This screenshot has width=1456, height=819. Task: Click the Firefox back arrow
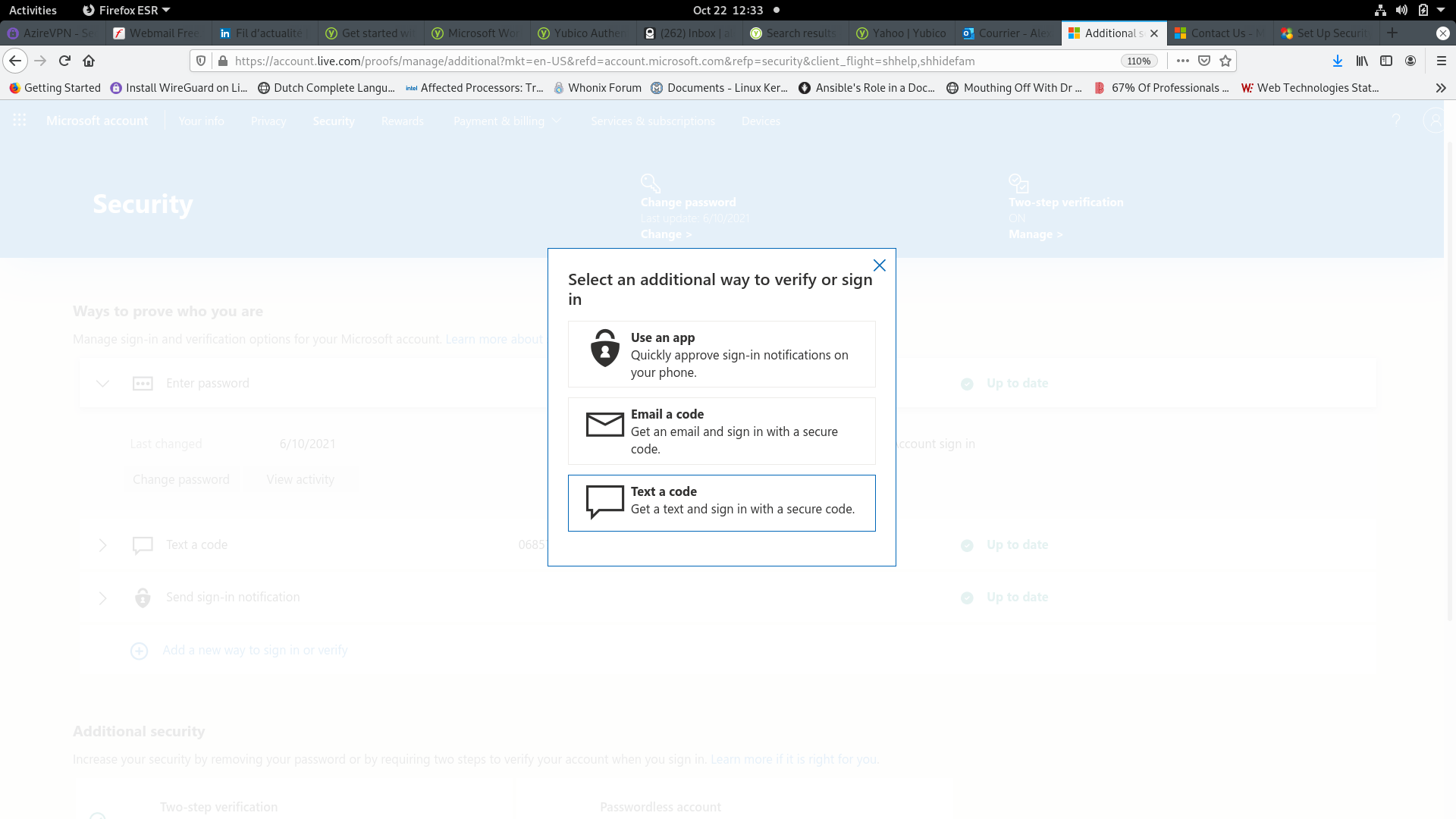click(15, 61)
